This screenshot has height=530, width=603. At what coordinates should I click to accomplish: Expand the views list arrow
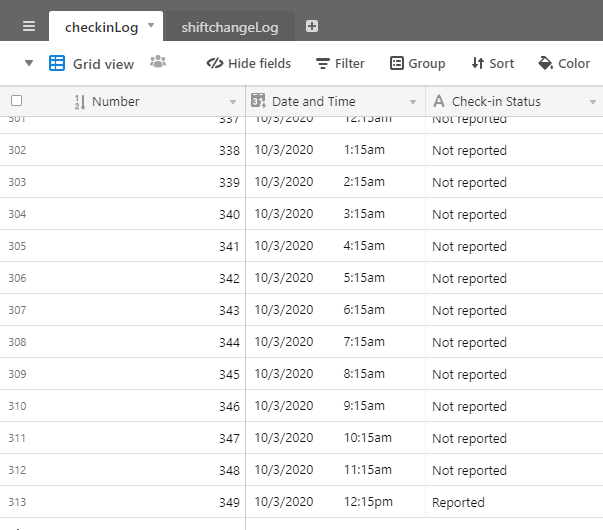[x=29, y=63]
